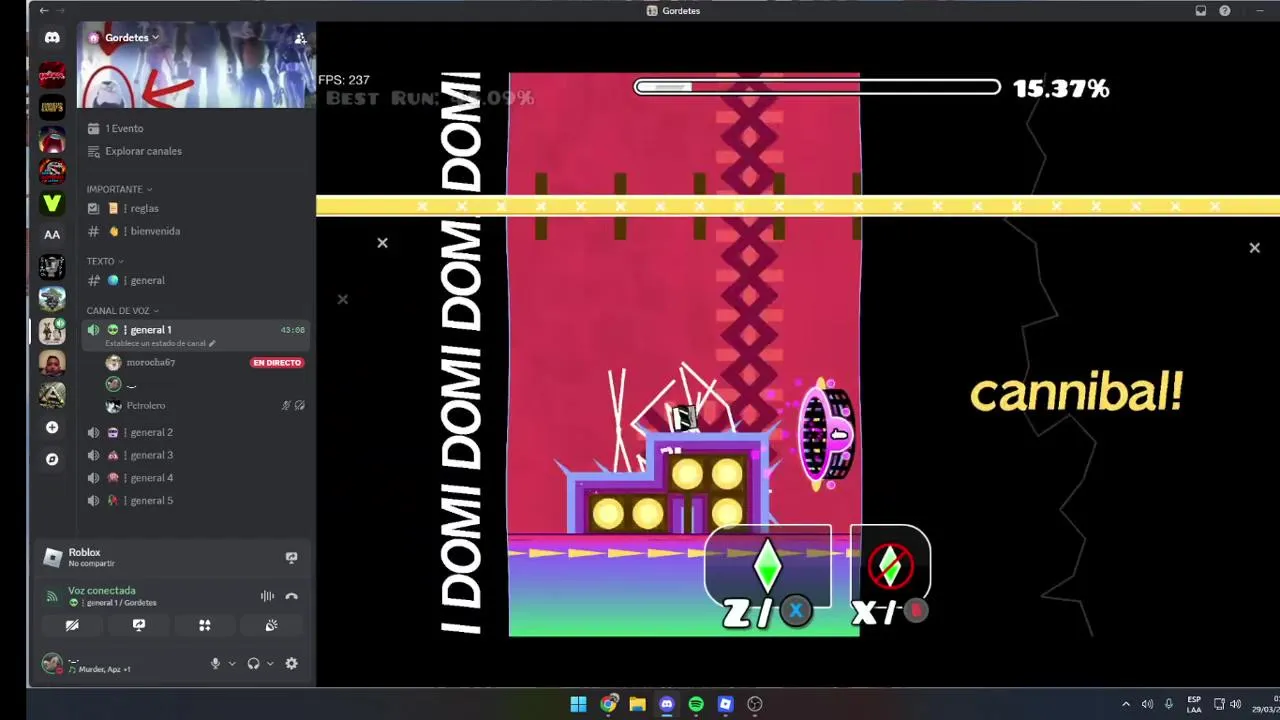
Task: Click the Discord back navigation arrow
Action: [43, 10]
